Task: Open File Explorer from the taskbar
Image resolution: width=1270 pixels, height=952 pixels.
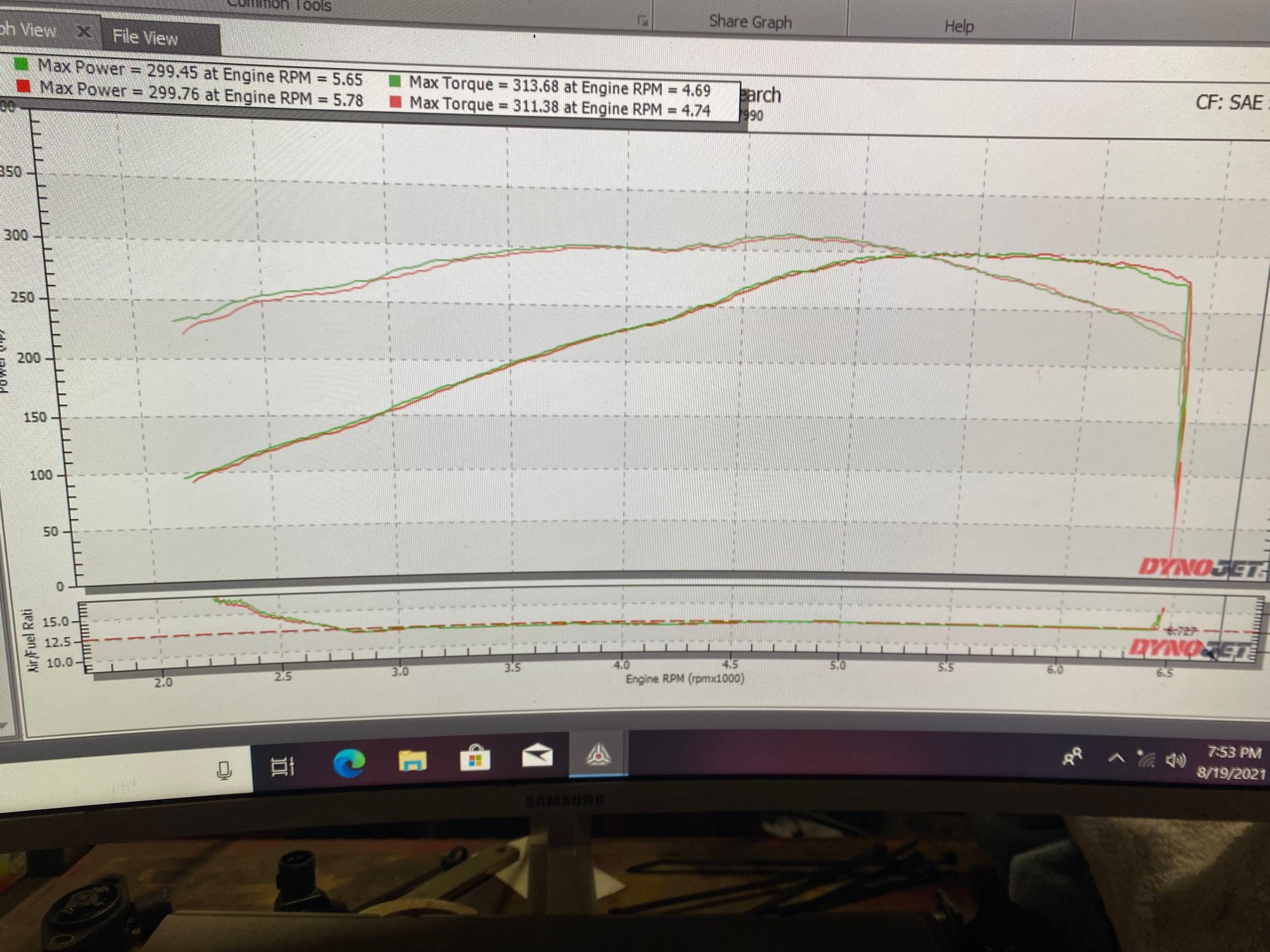Action: click(x=412, y=760)
